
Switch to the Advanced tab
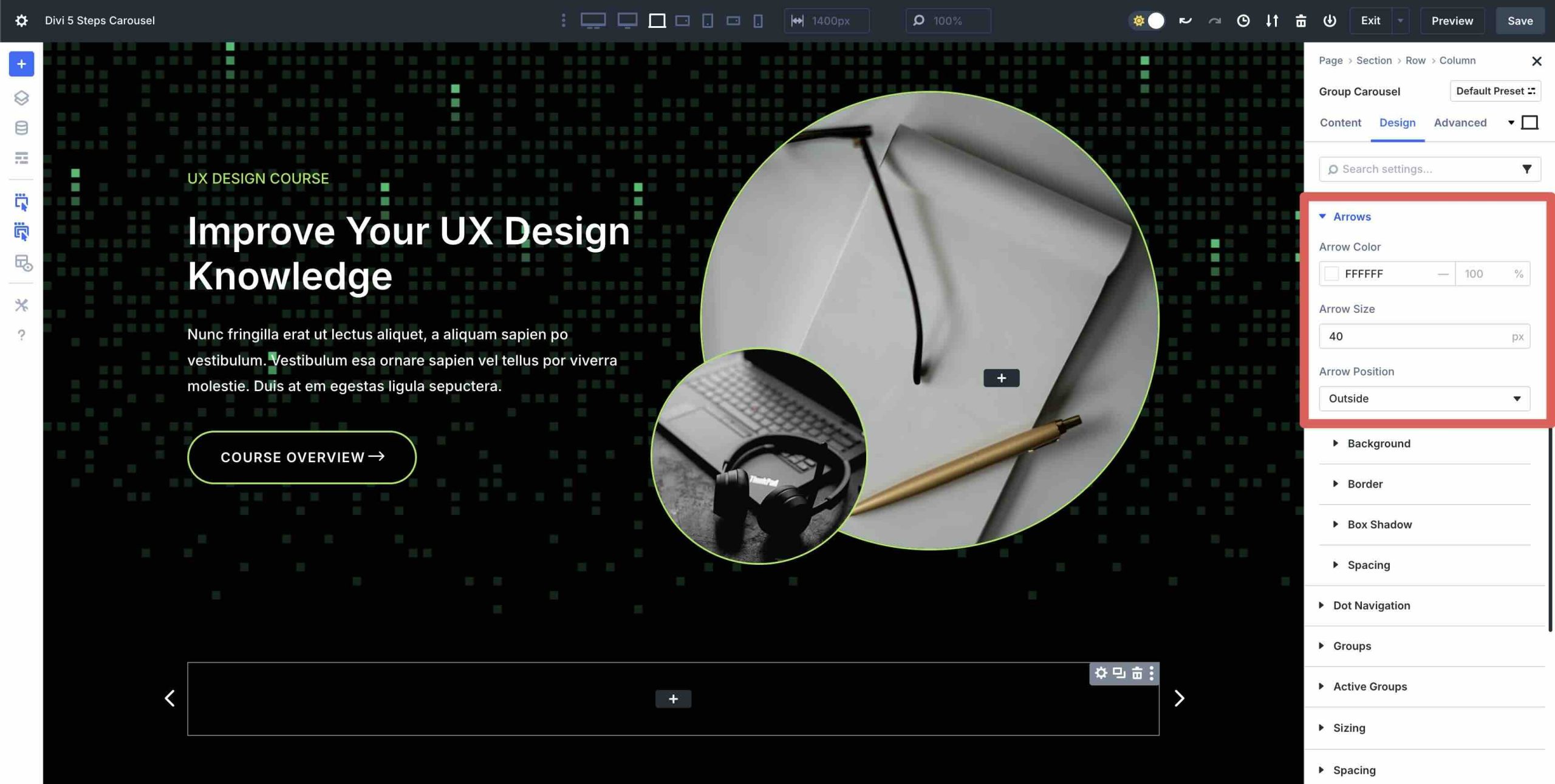coord(1460,123)
